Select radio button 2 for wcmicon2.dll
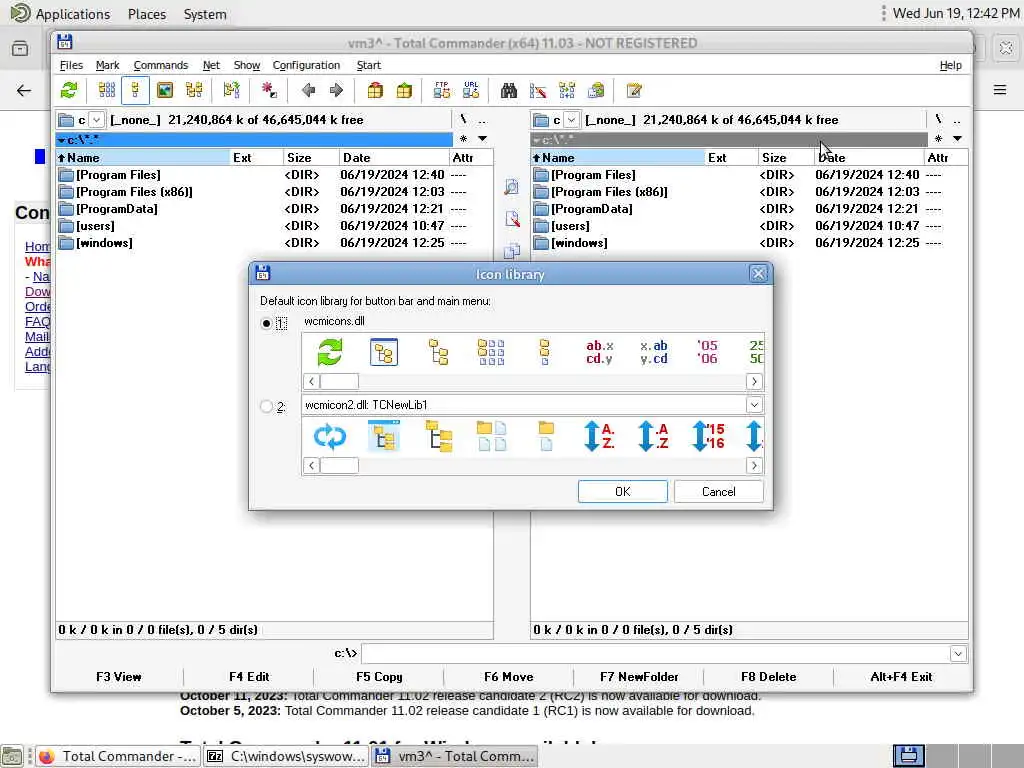This screenshot has width=1024, height=768. (266, 406)
